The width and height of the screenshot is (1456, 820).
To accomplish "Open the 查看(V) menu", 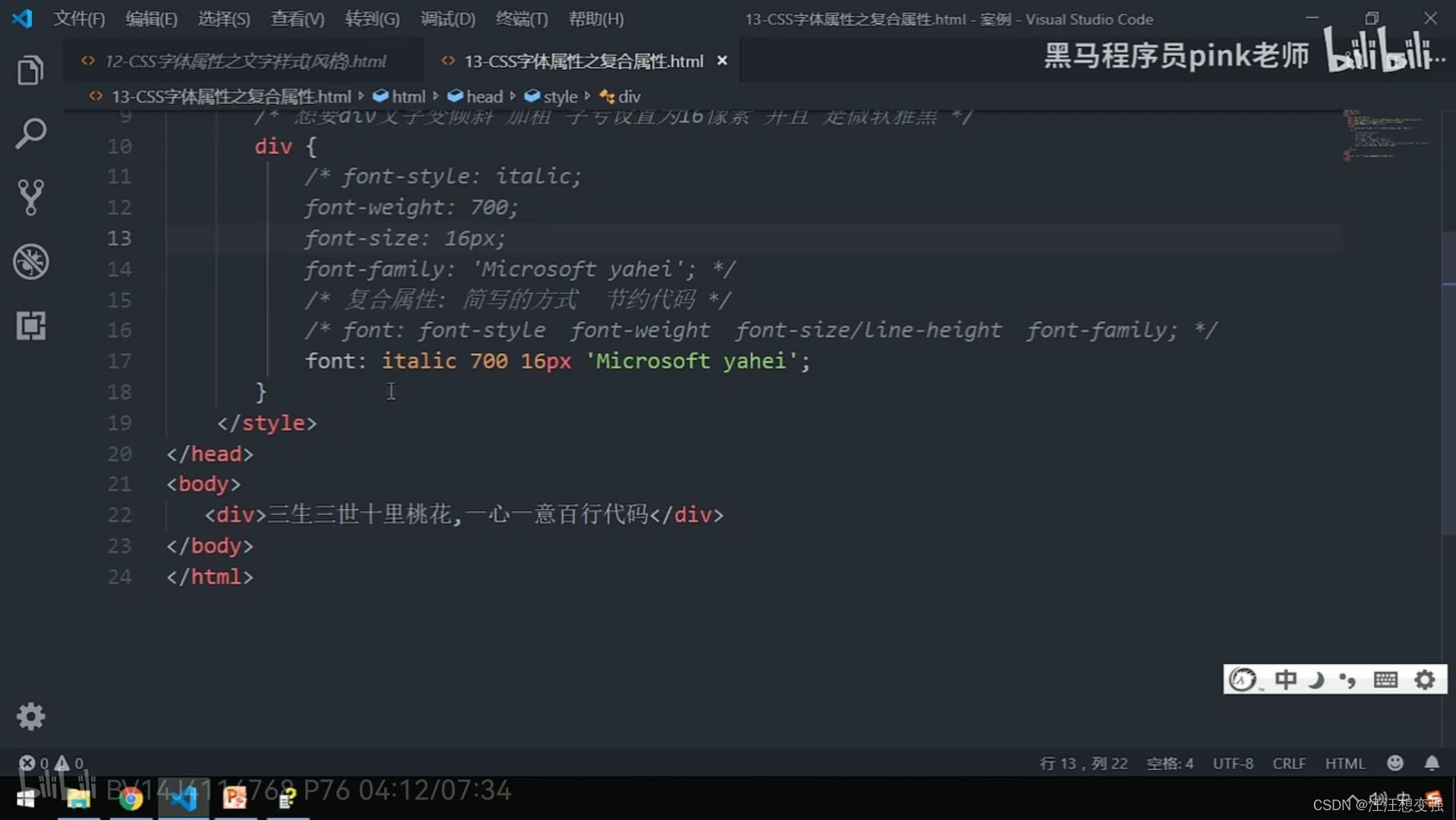I will tap(298, 19).
